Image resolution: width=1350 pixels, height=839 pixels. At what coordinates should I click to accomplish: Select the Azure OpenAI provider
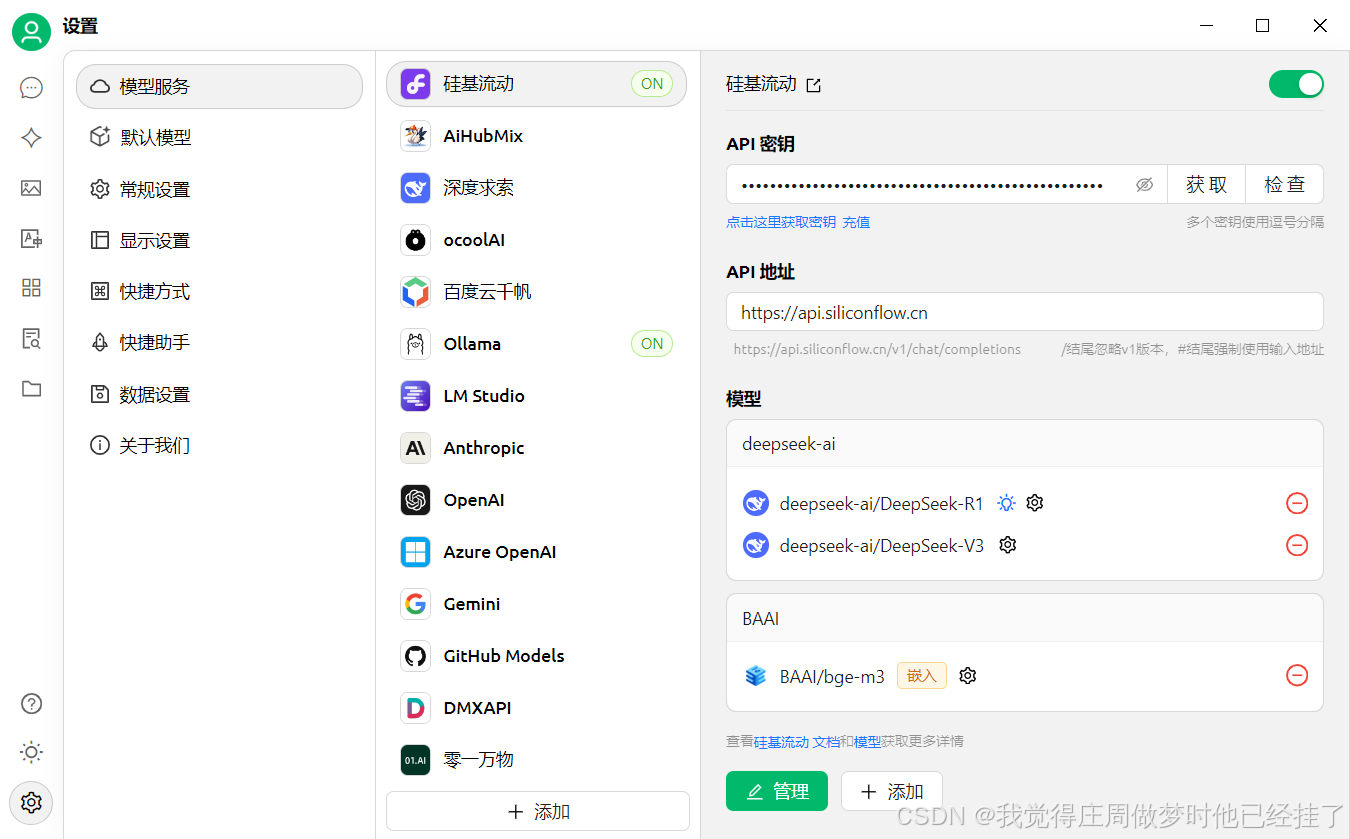click(x=537, y=552)
